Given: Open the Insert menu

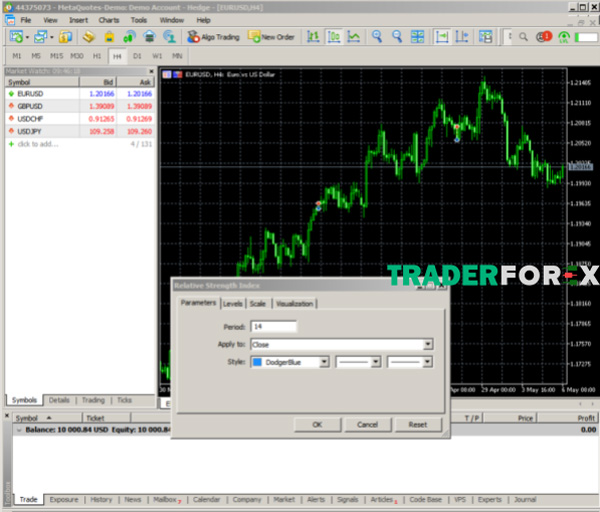Looking at the screenshot, I should click(x=78, y=20).
